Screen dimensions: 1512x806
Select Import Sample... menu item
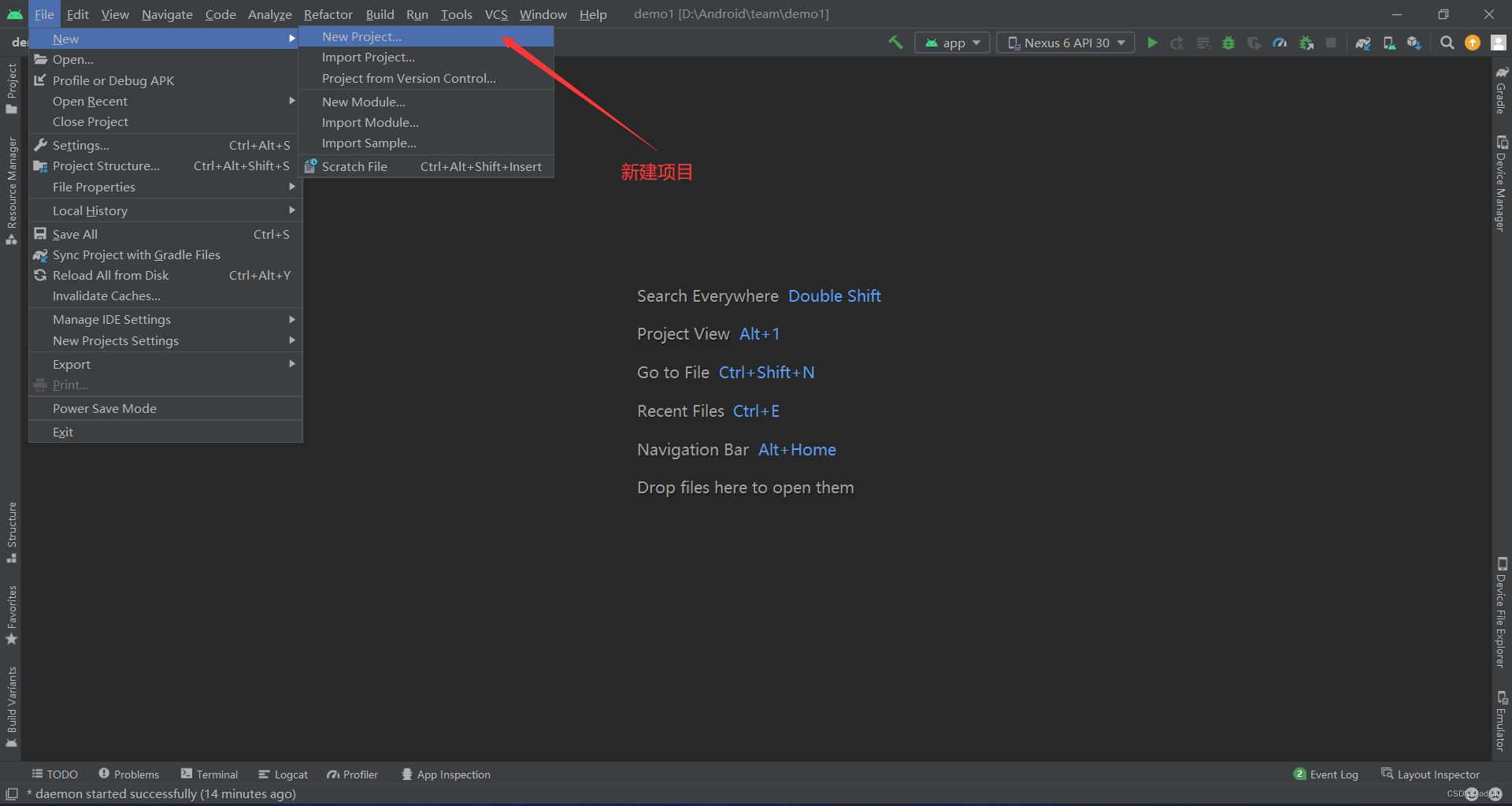pyautogui.click(x=426, y=143)
